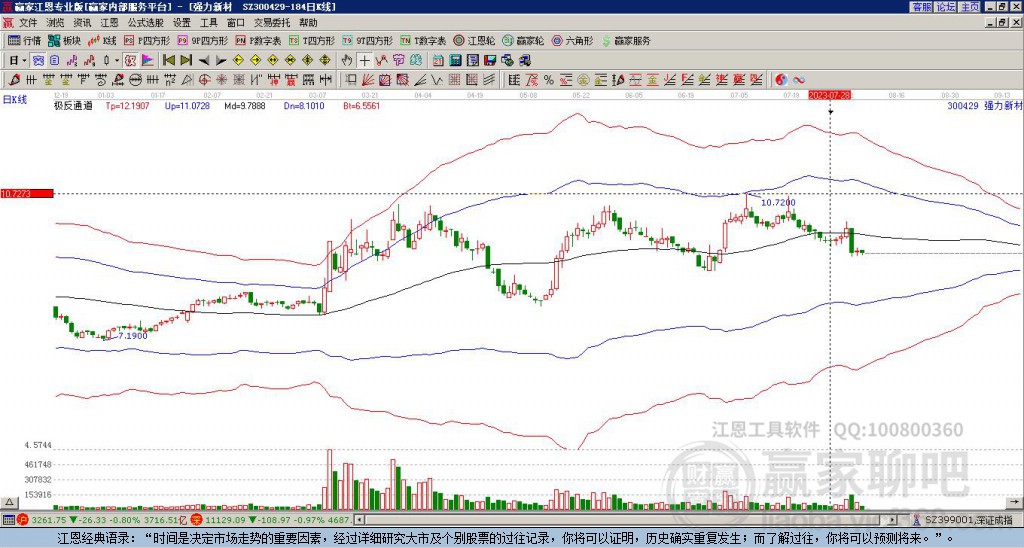Open the T四方形 tool
1024x548 pixels.
click(x=312, y=40)
